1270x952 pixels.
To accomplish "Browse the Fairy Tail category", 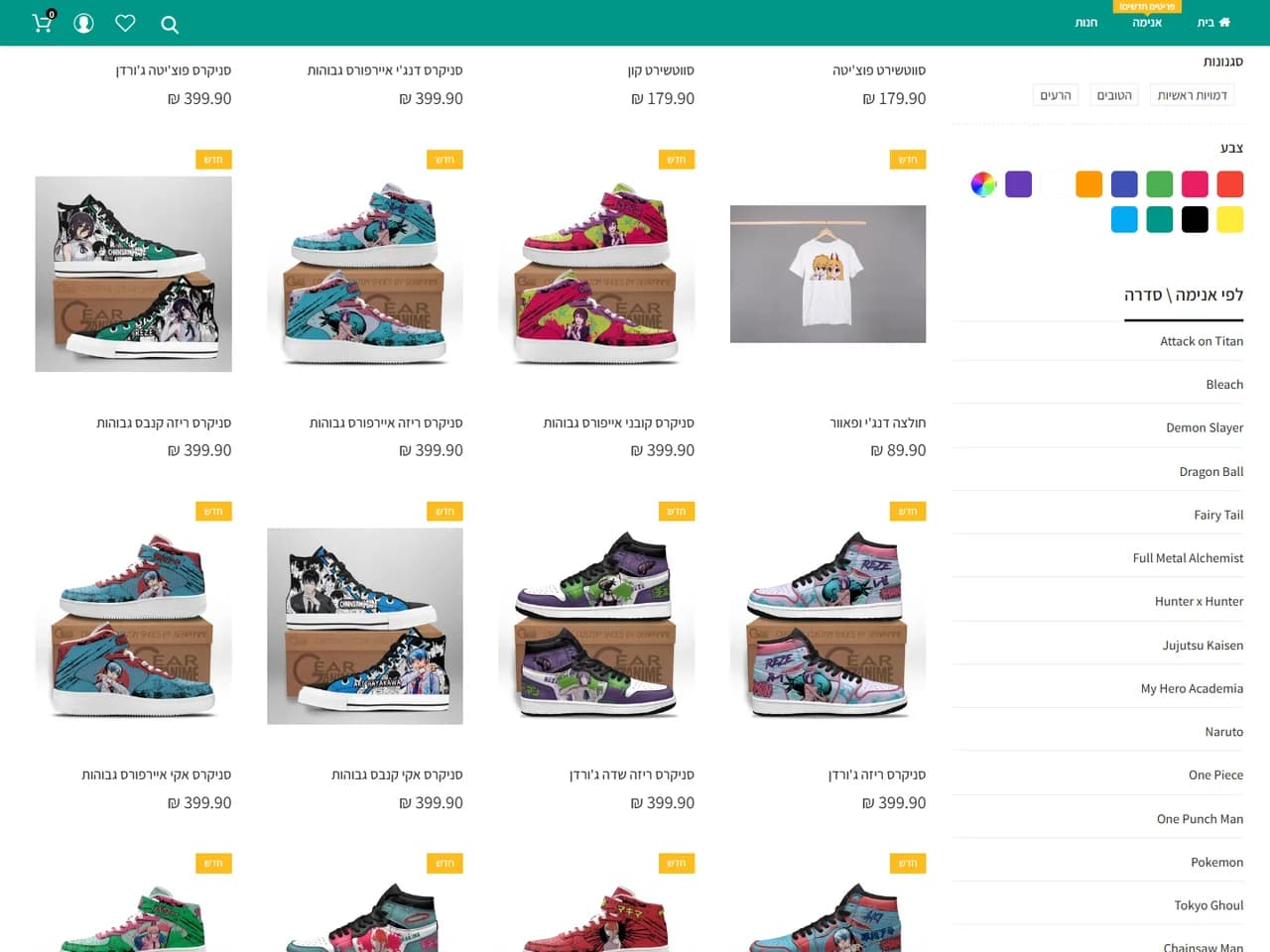I will pyautogui.click(x=1218, y=515).
